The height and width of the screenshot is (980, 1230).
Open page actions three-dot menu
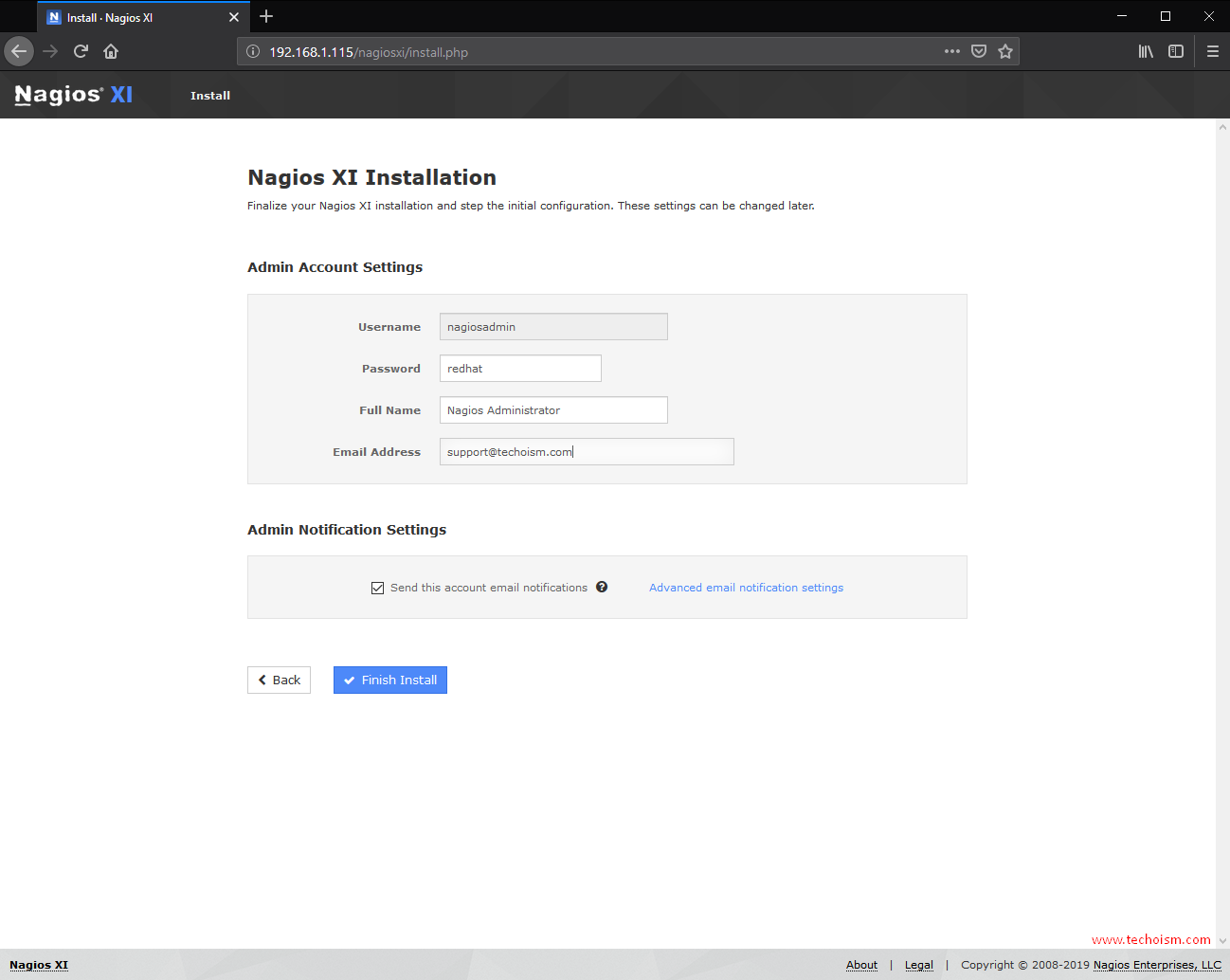(952, 51)
